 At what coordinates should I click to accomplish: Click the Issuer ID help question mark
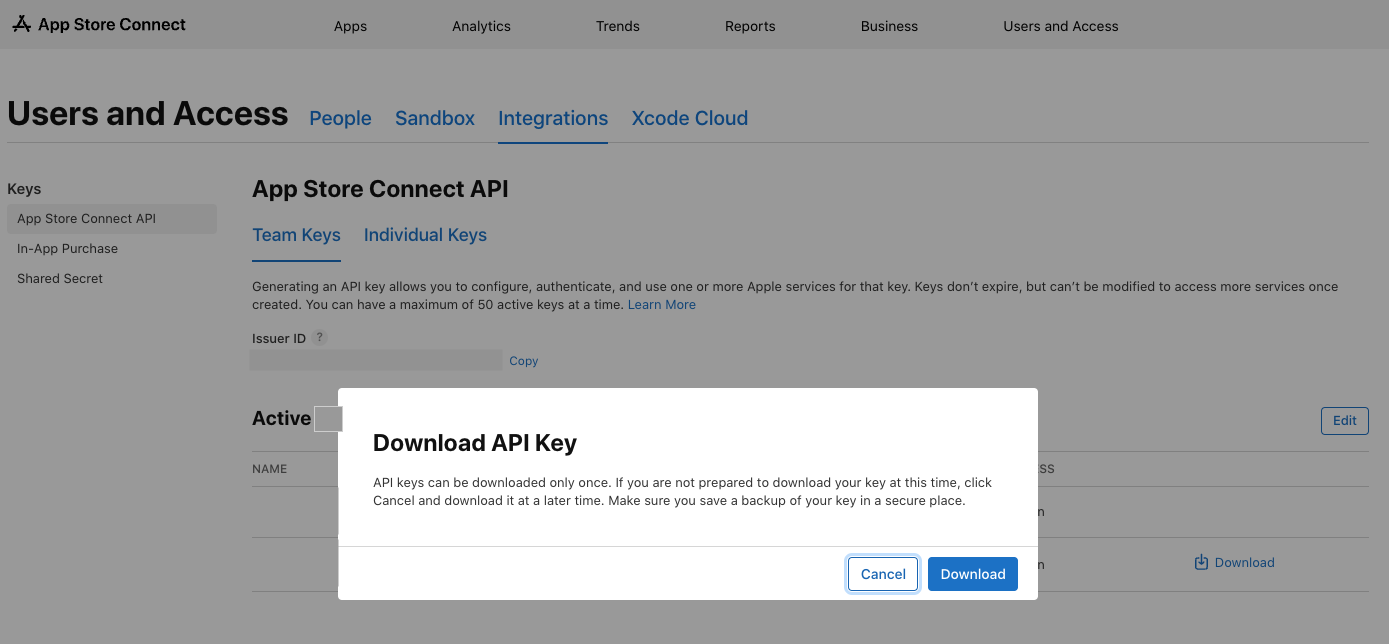(x=319, y=338)
